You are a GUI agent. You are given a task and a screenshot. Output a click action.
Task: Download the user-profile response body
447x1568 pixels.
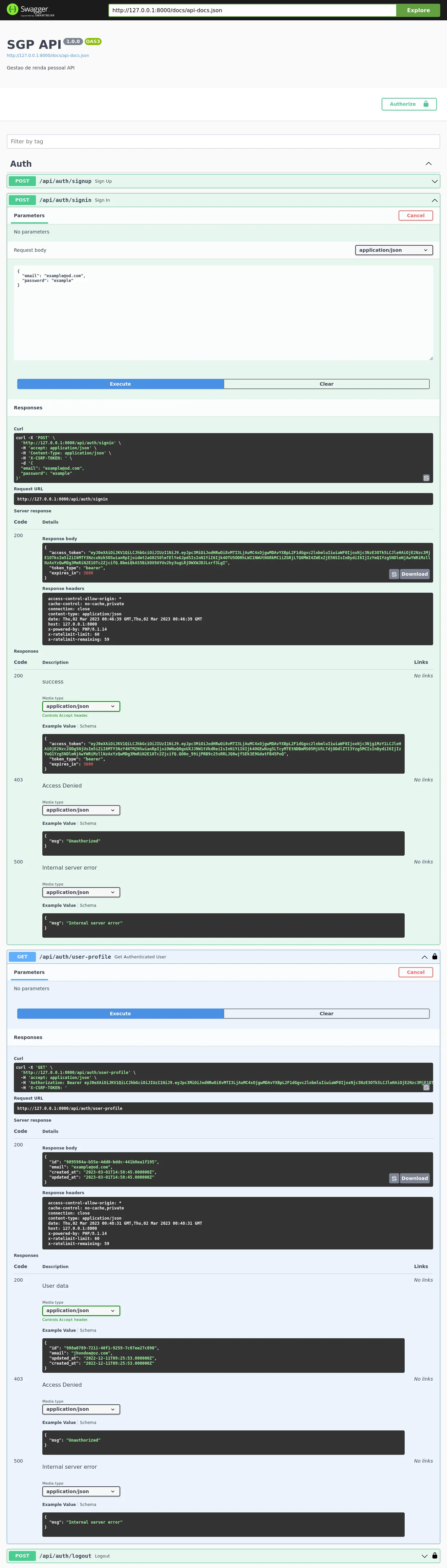(415, 1178)
